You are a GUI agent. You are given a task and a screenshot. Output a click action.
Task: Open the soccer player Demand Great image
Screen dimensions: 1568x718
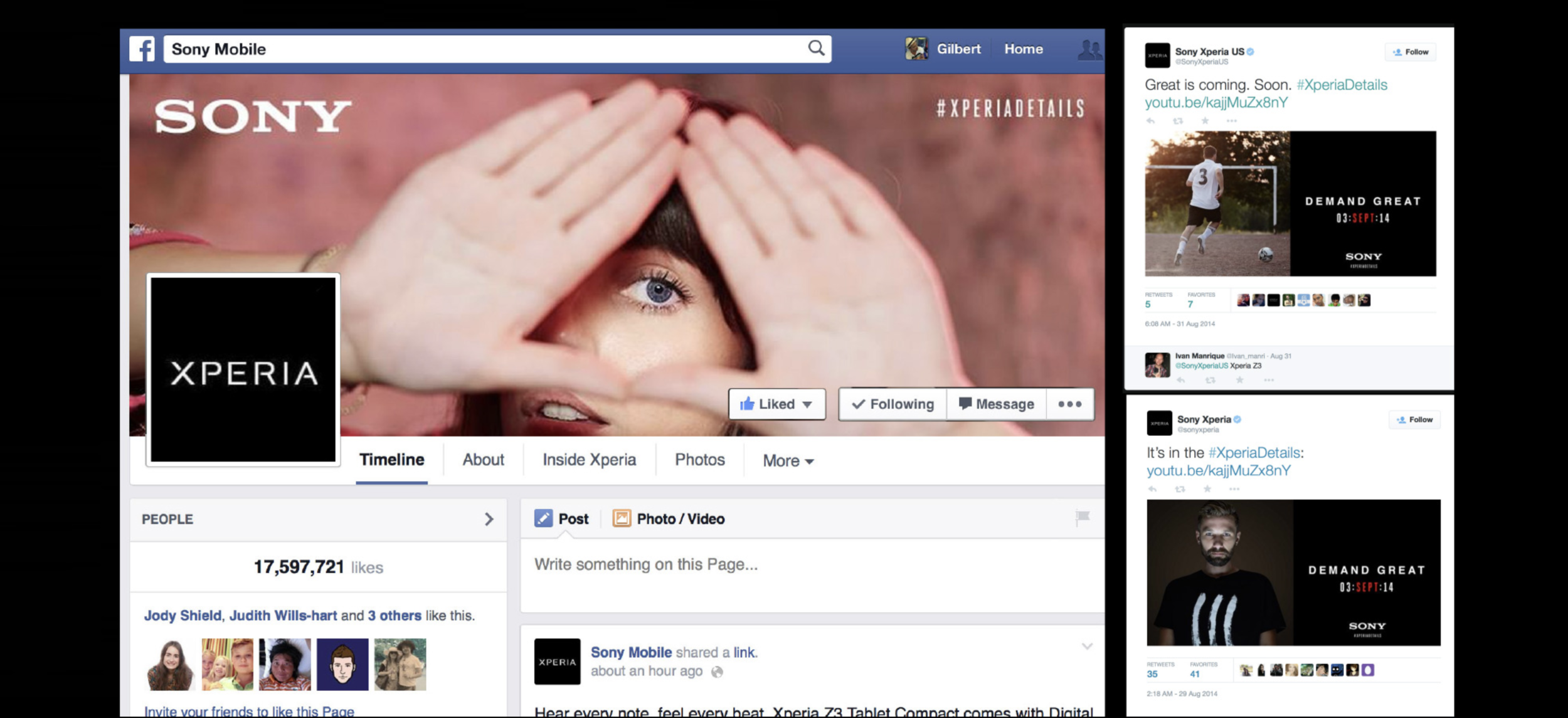1290,204
